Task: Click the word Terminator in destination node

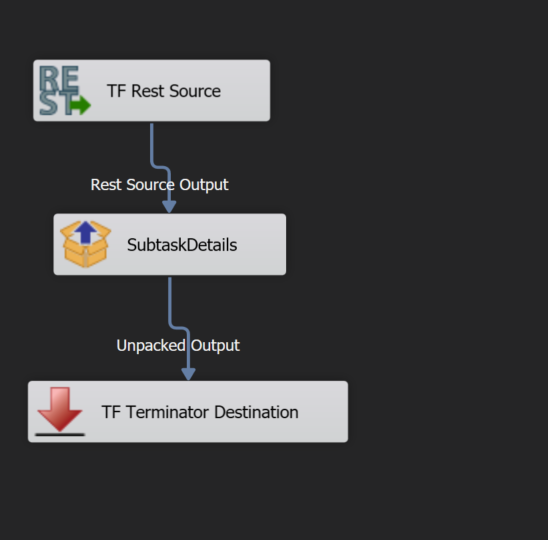Action: [167, 412]
